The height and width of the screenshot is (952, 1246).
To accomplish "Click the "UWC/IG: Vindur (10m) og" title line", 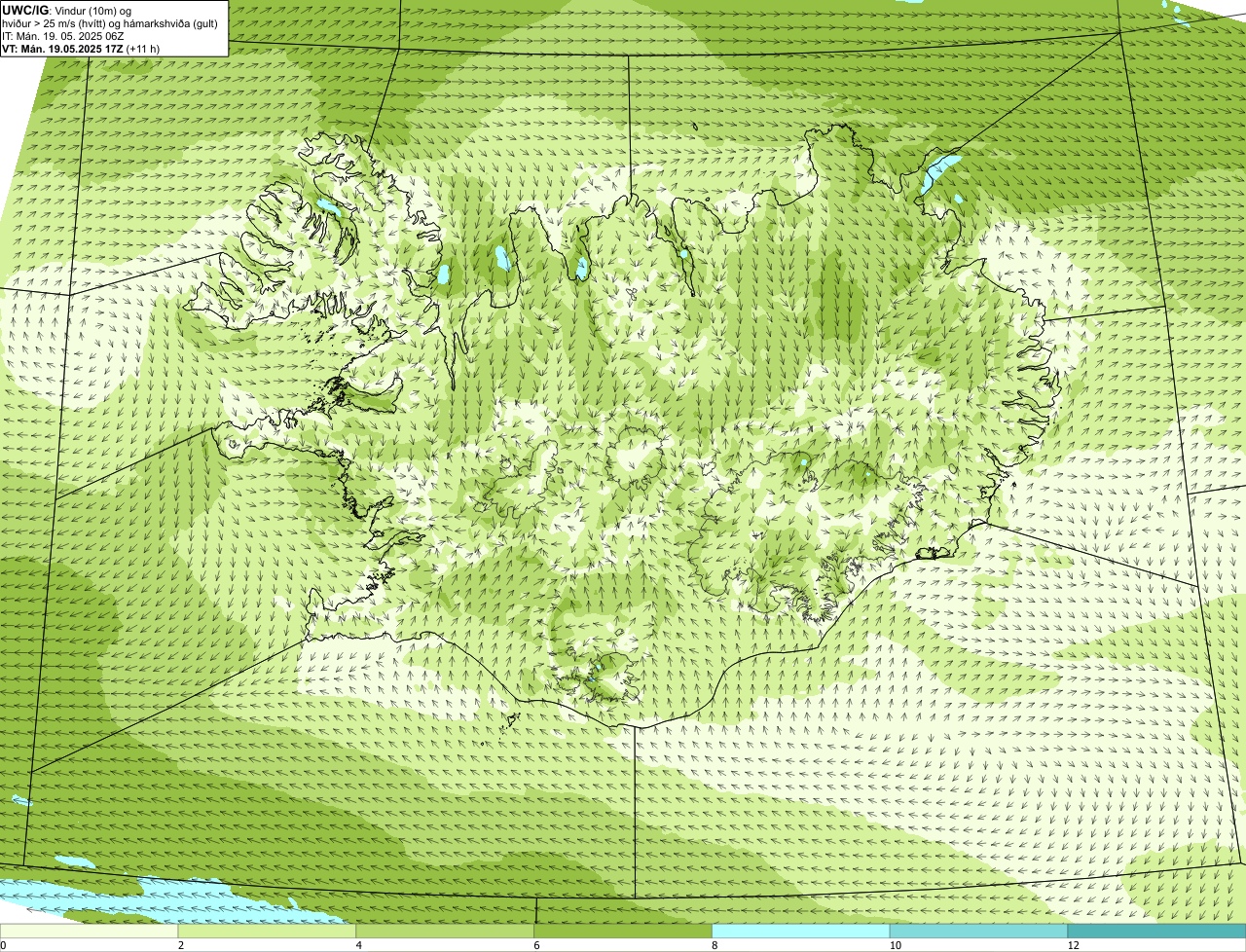I will [67, 11].
